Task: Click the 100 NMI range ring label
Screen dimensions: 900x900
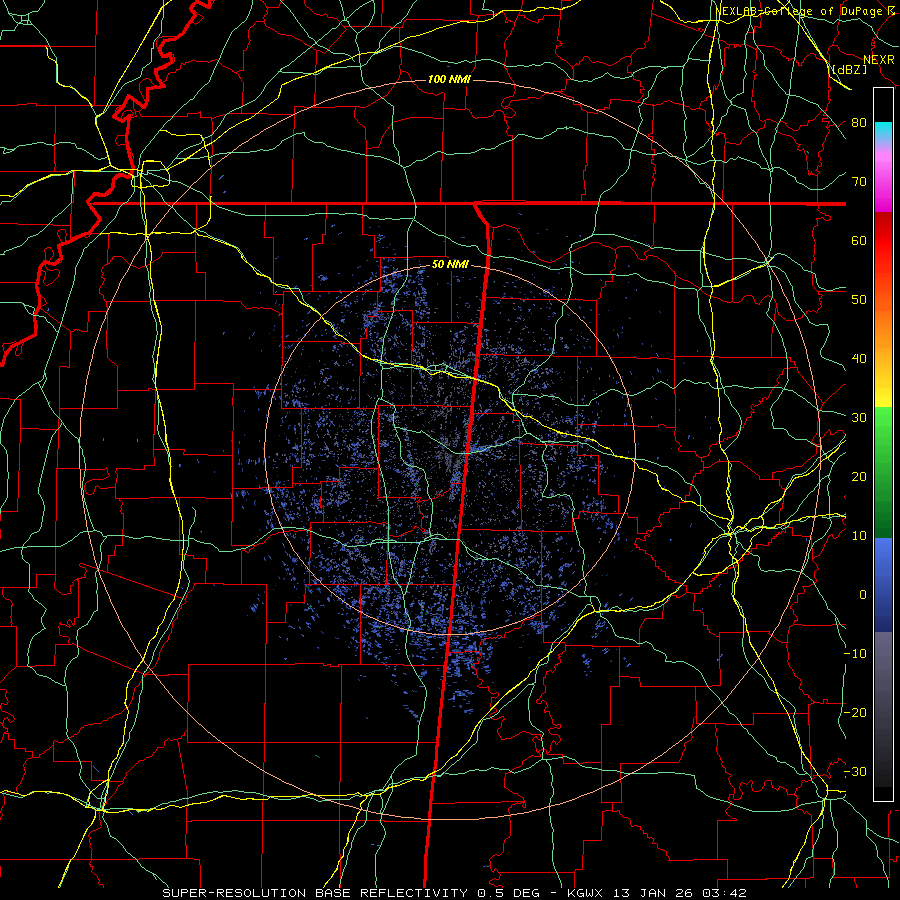Action: [449, 79]
